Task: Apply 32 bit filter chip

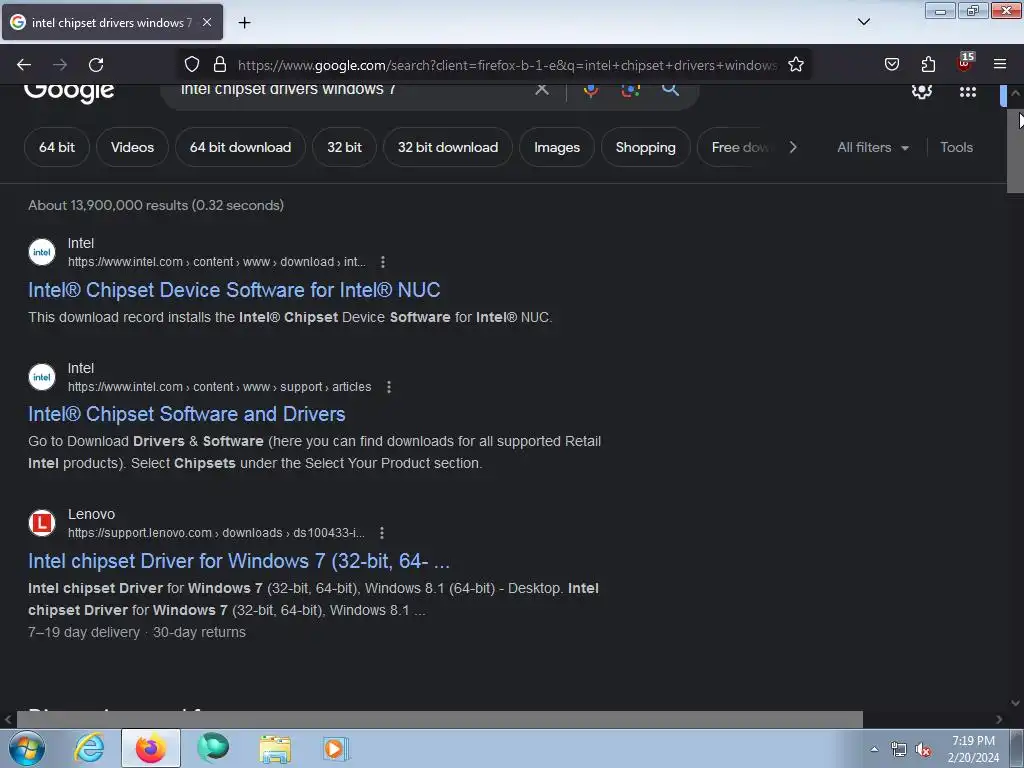Action: coord(344,148)
